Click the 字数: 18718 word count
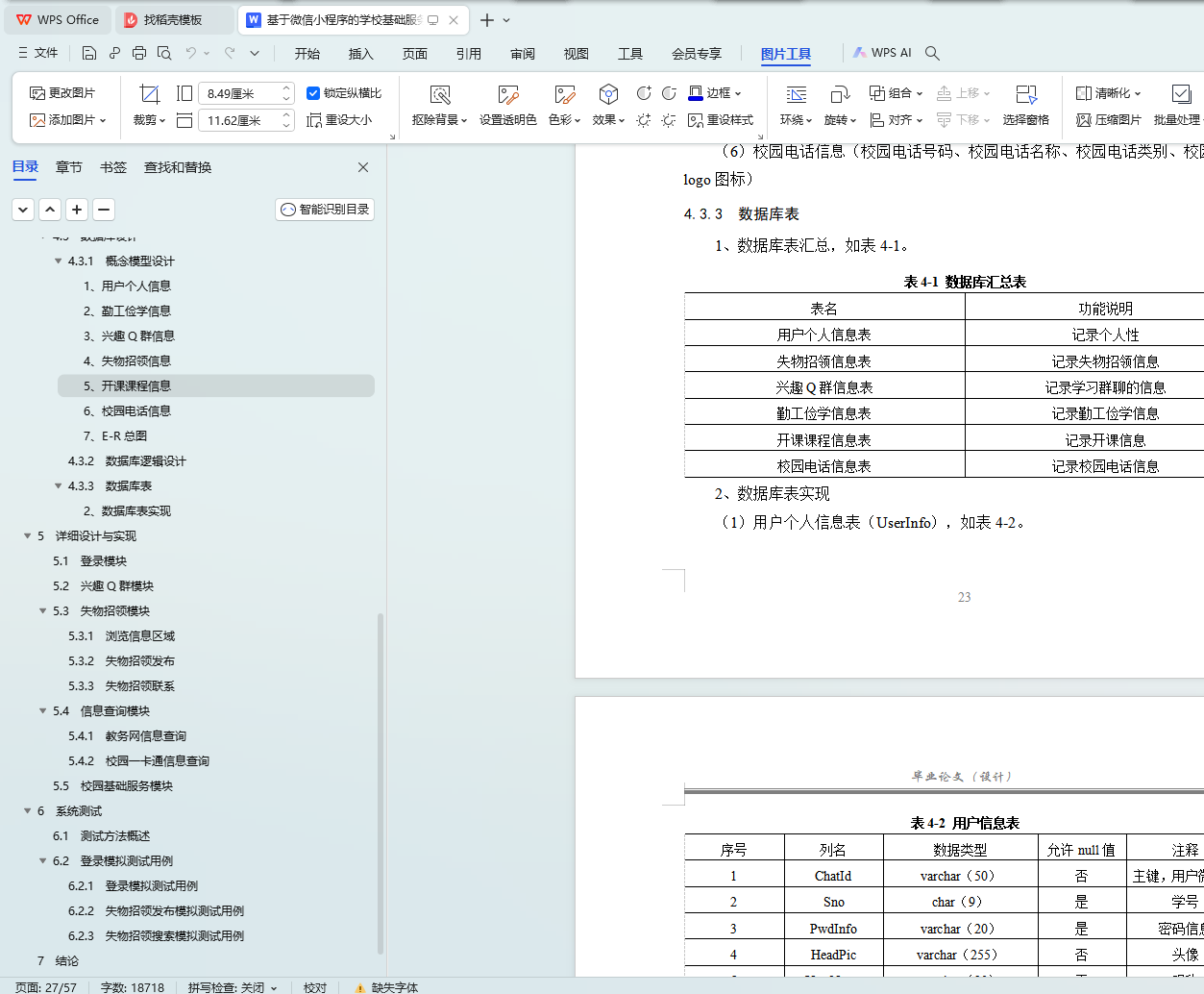The width and height of the screenshot is (1204, 994). coord(133,987)
